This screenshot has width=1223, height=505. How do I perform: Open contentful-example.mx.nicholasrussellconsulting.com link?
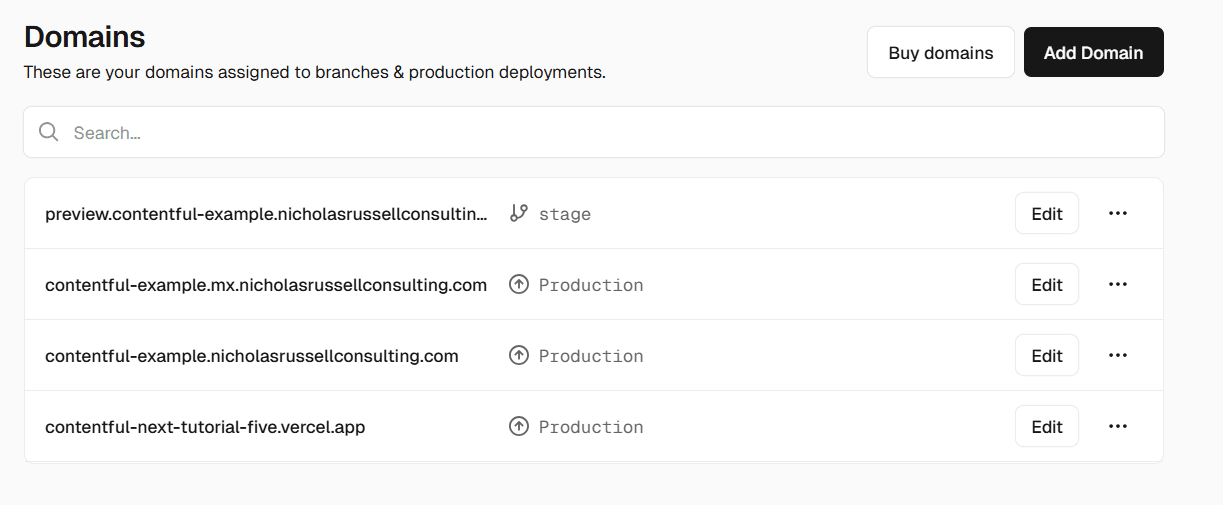[266, 285]
